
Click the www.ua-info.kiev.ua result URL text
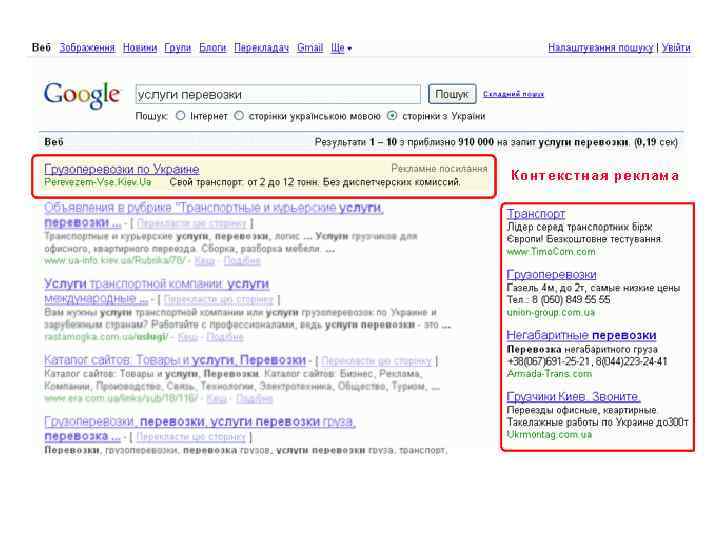(x=115, y=261)
